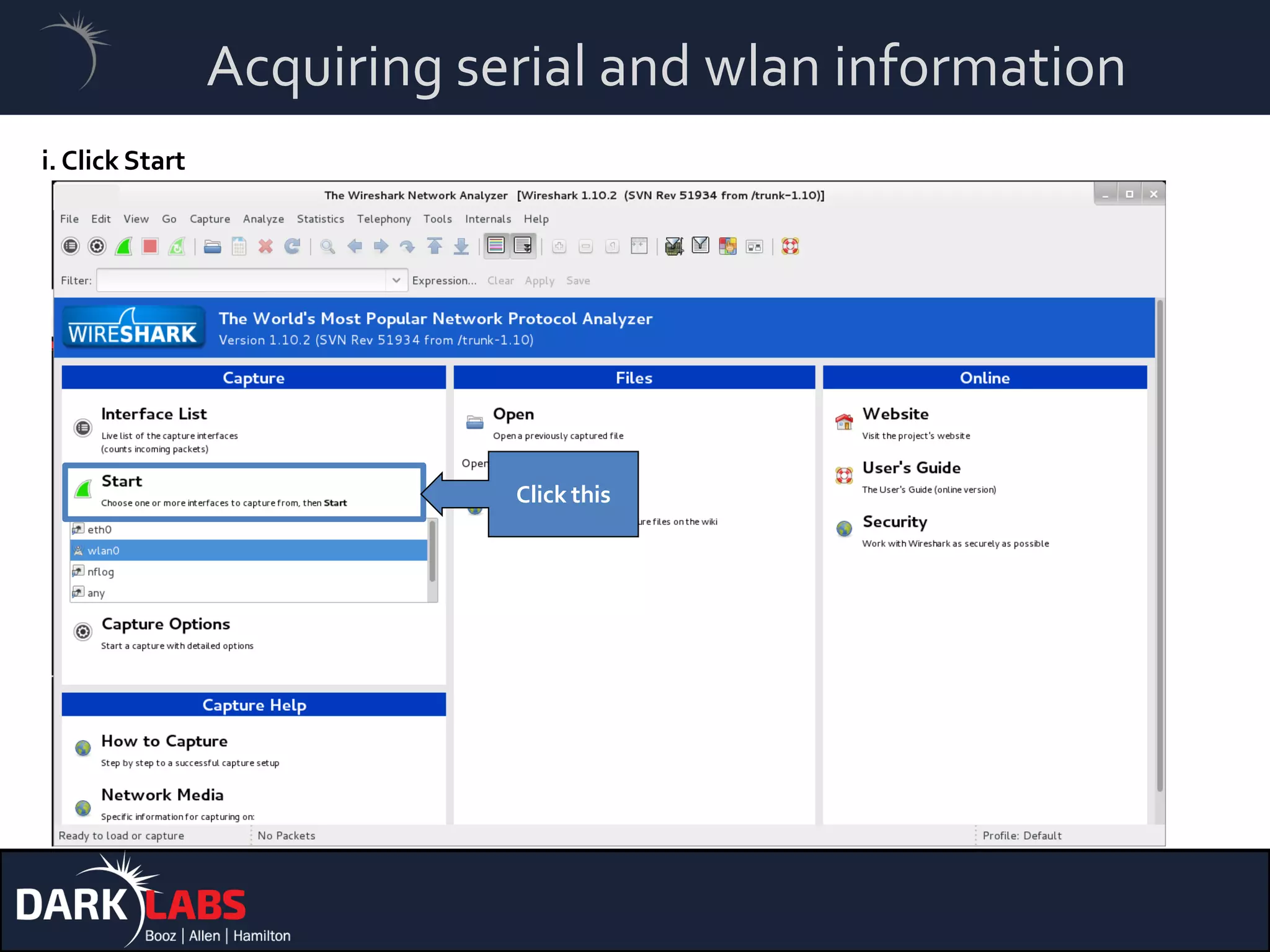Click the red stop capture toolbar icon
The width and height of the screenshot is (1270, 952).
point(150,246)
